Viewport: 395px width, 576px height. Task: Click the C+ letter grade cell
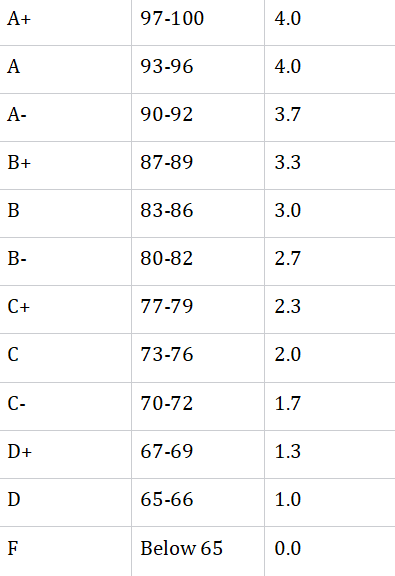(65, 310)
